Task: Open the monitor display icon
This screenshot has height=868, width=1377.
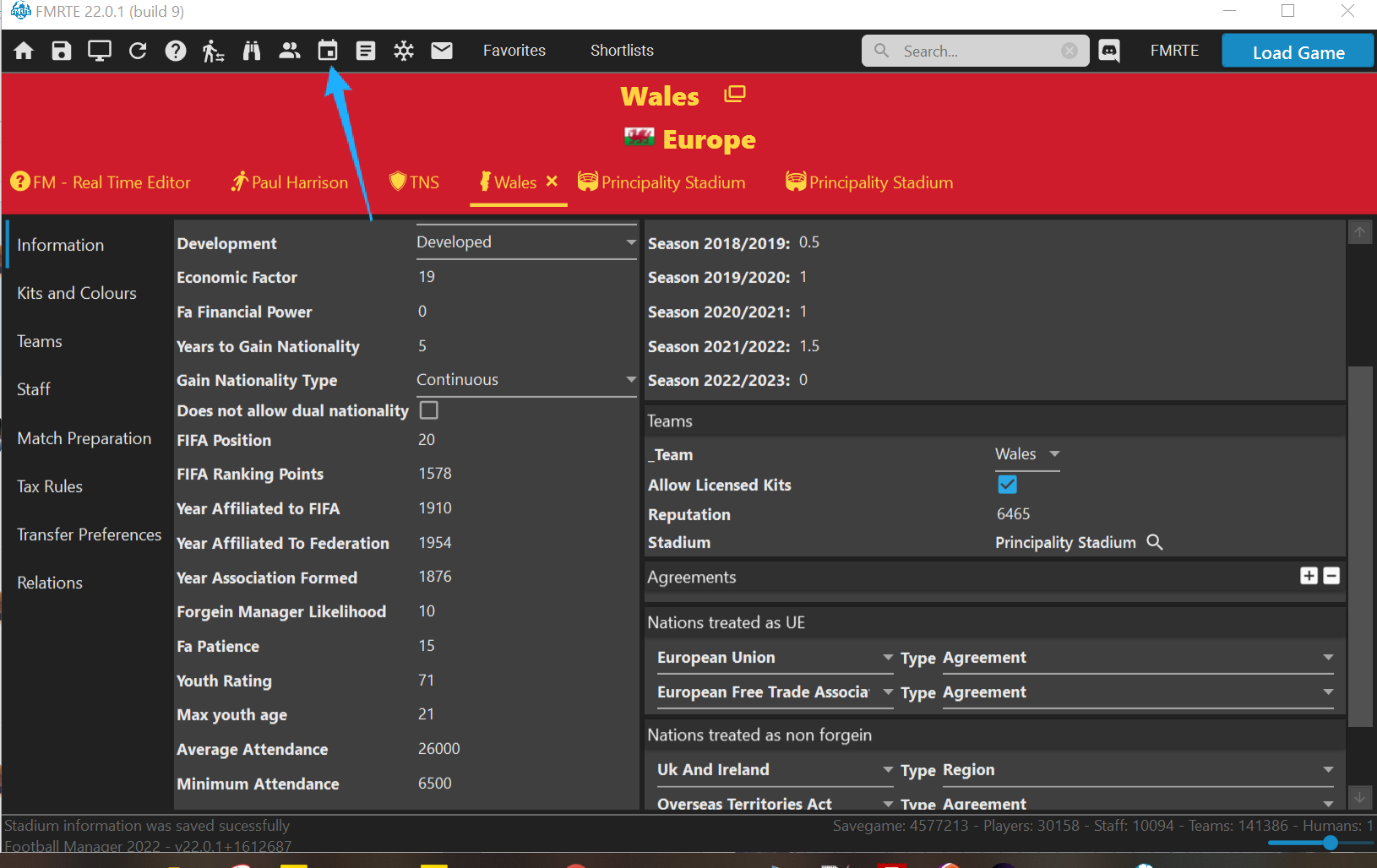Action: [x=100, y=51]
